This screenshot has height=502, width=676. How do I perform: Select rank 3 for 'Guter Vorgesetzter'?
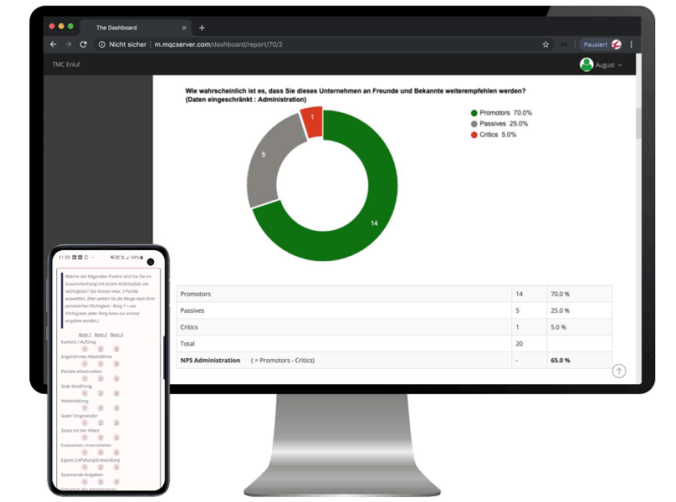coord(116,423)
